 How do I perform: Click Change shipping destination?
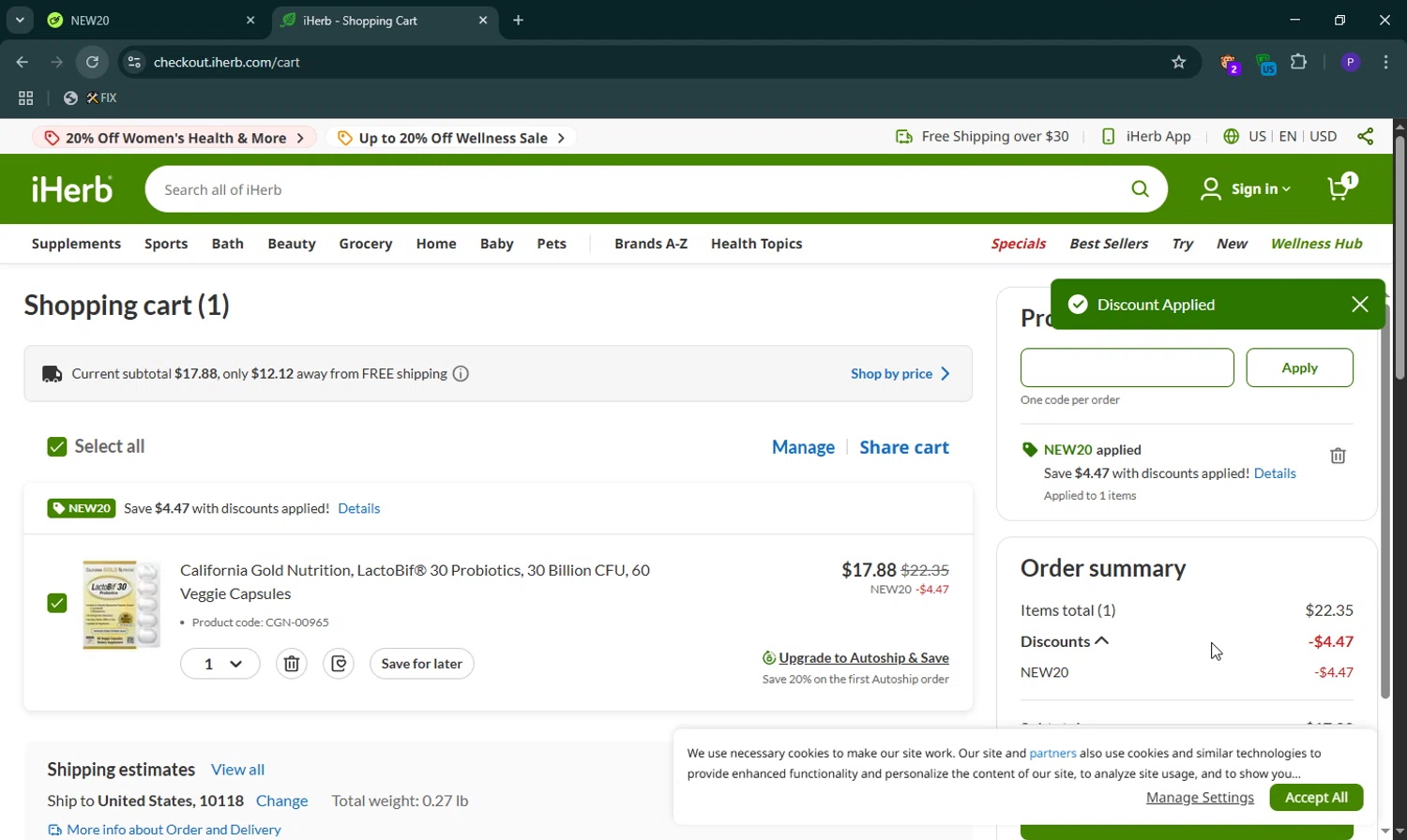[281, 801]
